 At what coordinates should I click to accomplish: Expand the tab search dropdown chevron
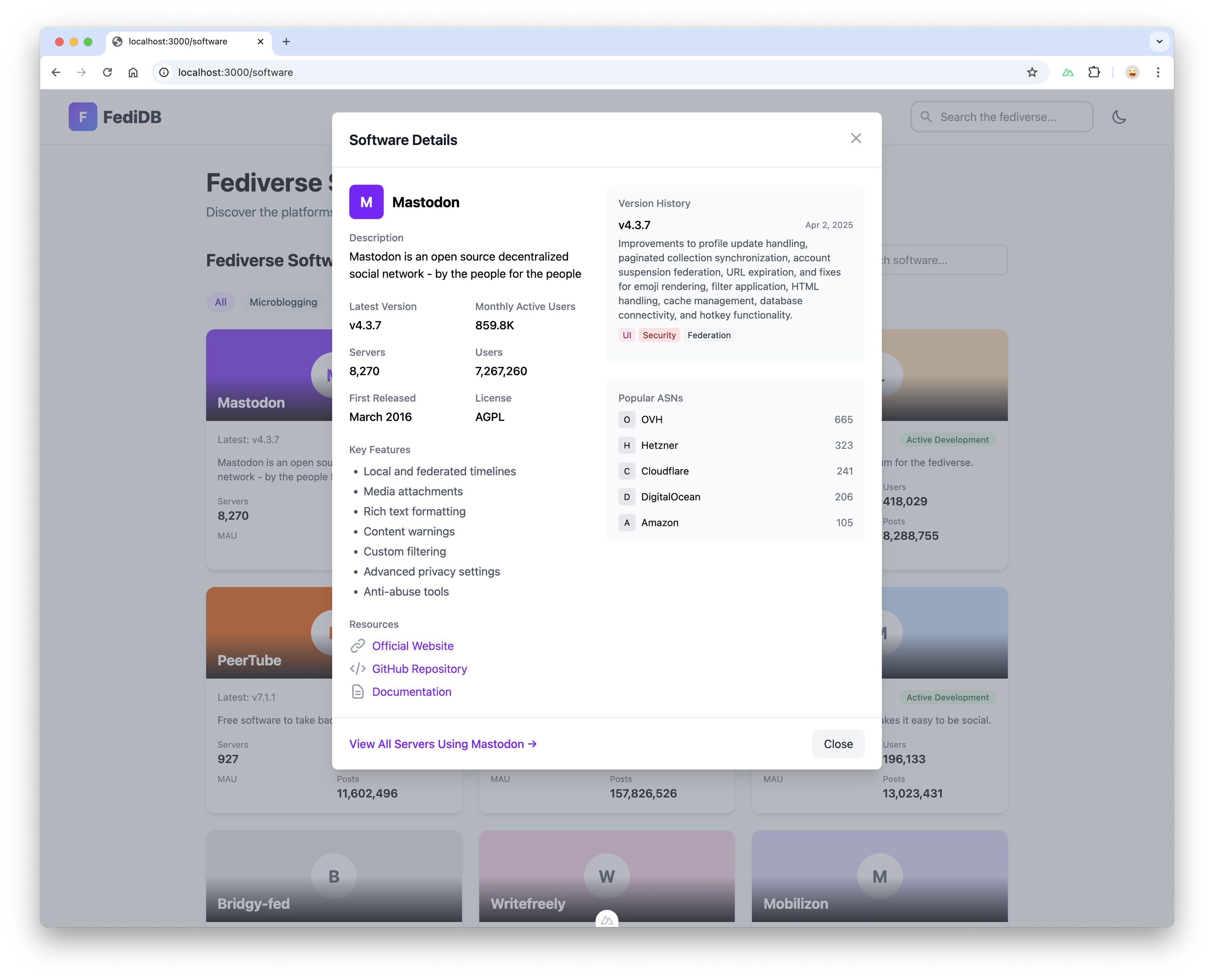pos(1159,41)
